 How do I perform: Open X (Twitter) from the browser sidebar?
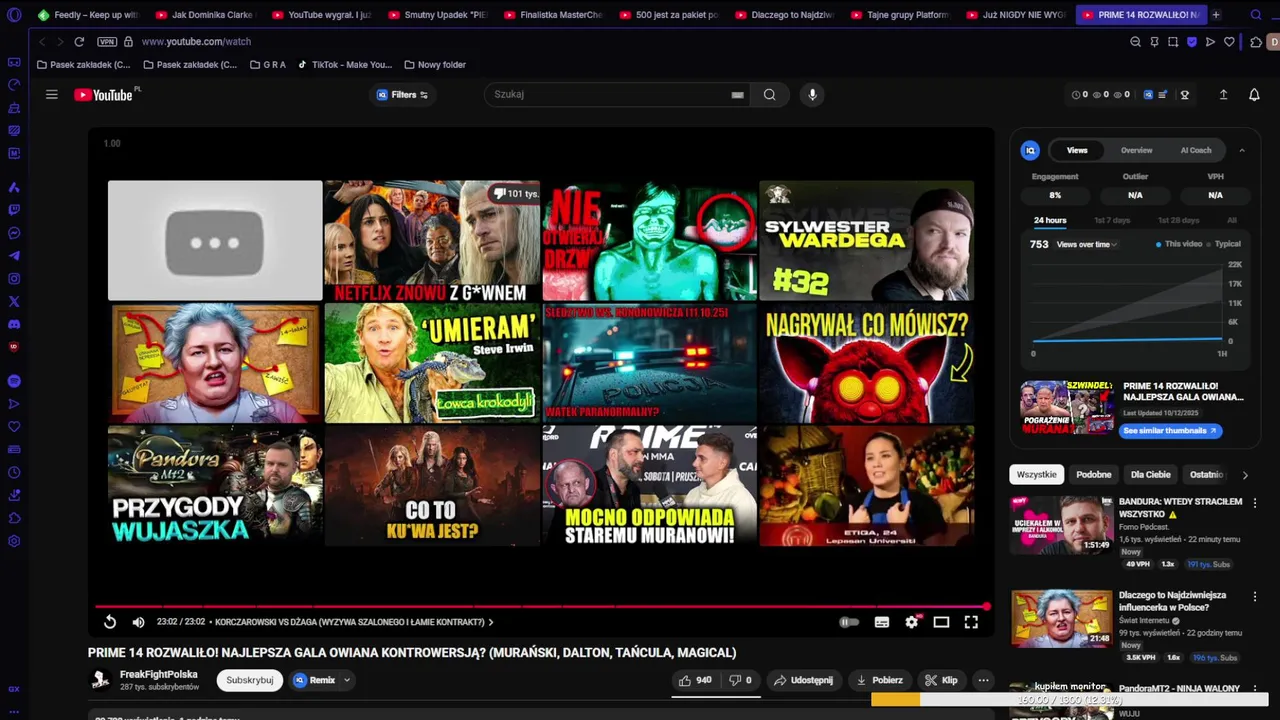click(x=14, y=301)
